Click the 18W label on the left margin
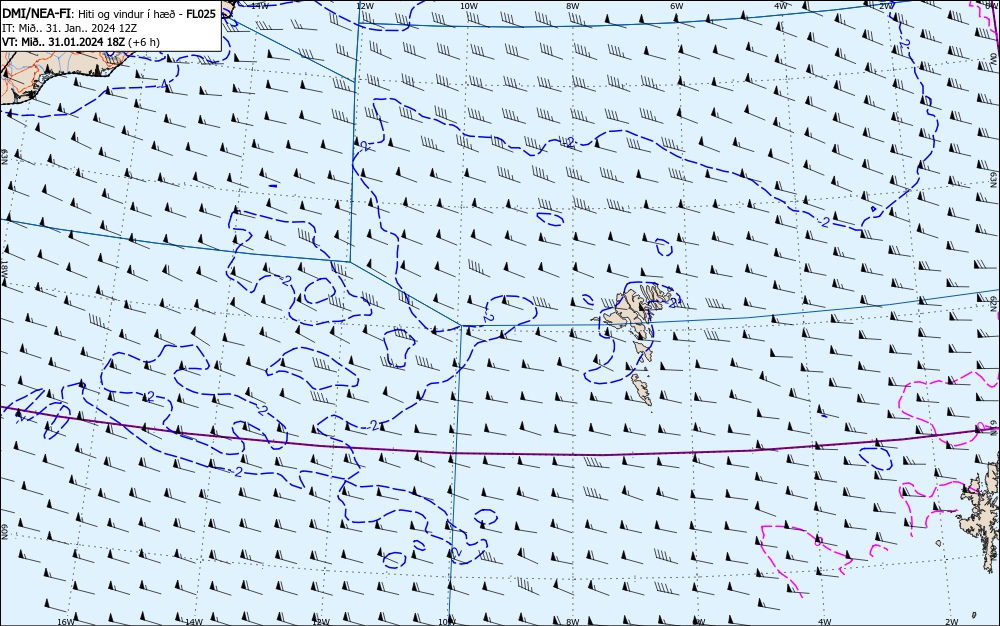The height and width of the screenshot is (626, 1000). pyautogui.click(x=4, y=268)
